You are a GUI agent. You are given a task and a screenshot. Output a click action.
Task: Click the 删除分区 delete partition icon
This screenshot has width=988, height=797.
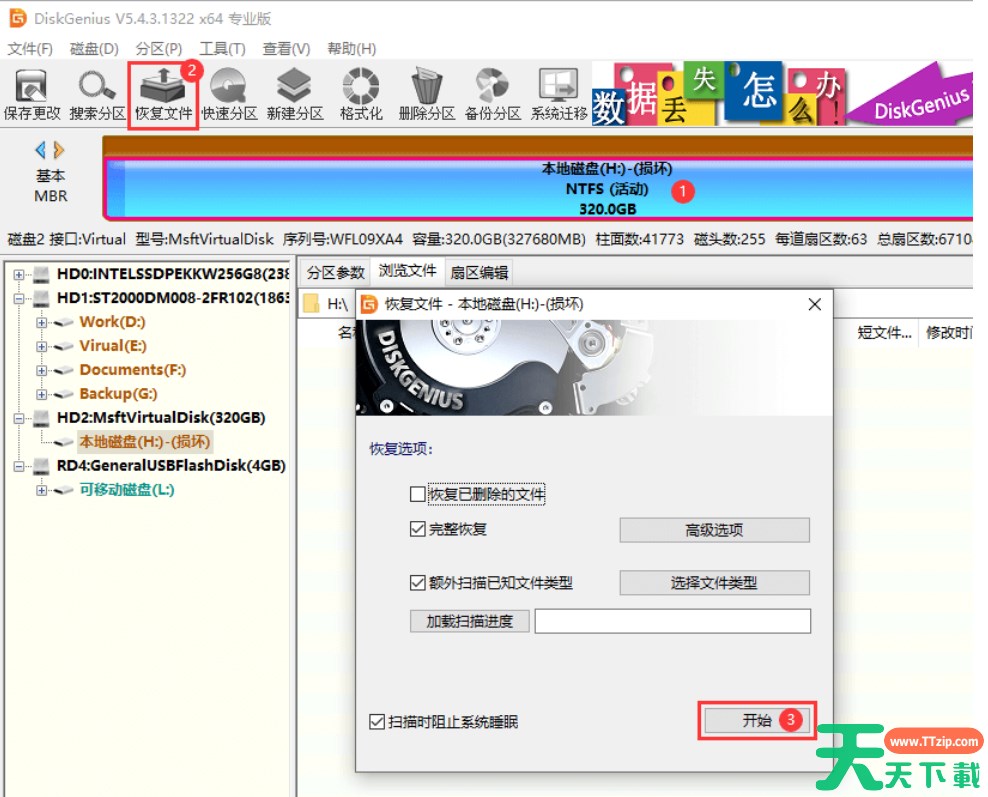tap(427, 95)
